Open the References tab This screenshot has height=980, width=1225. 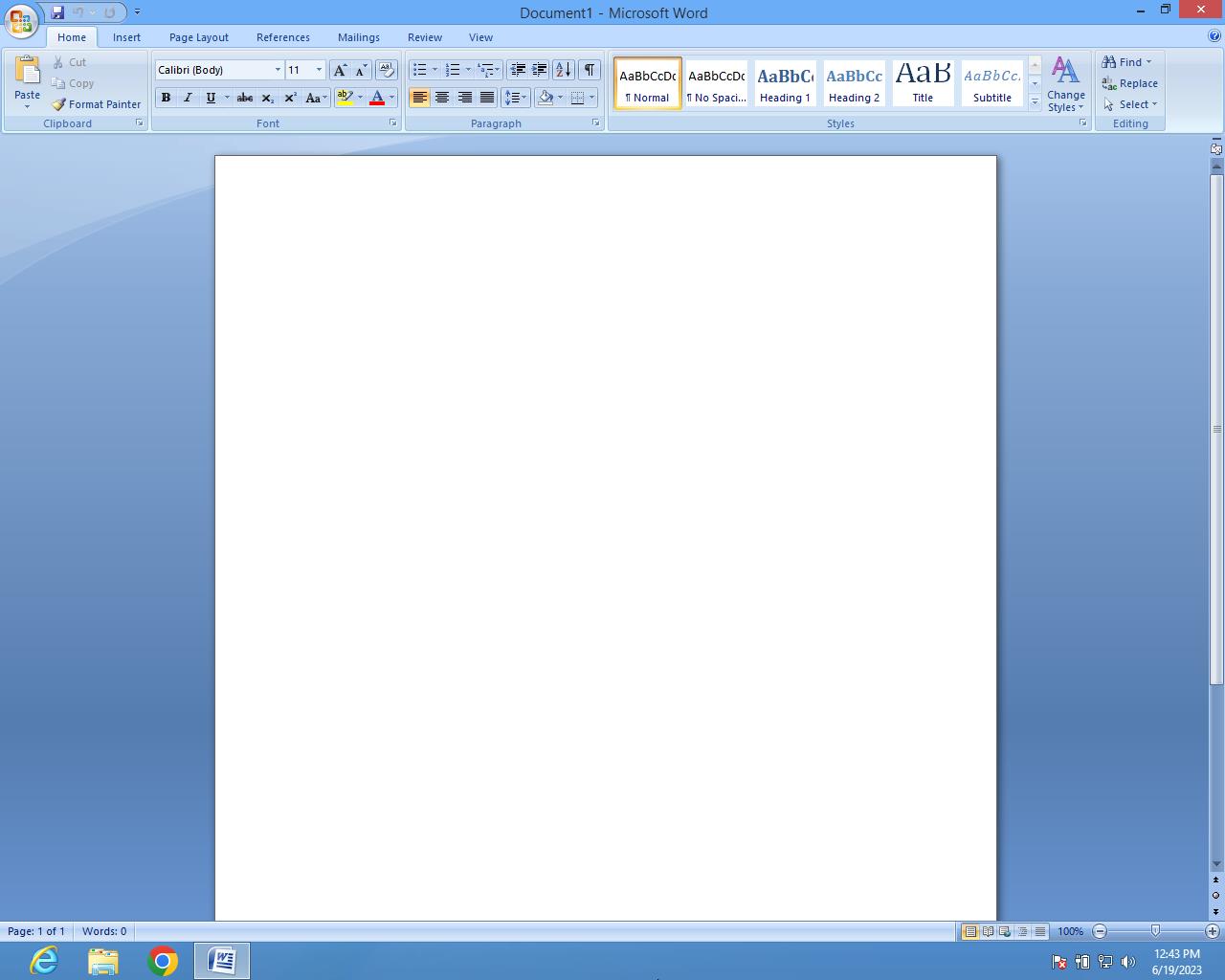tap(282, 37)
